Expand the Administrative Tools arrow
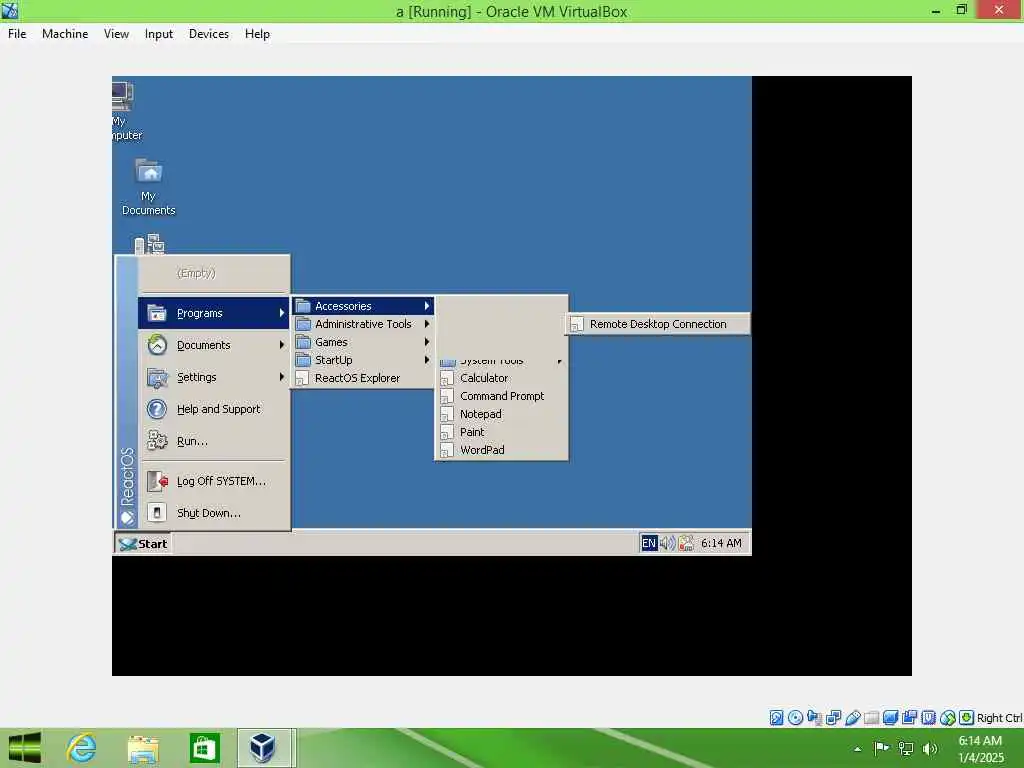1024x768 pixels. (426, 324)
